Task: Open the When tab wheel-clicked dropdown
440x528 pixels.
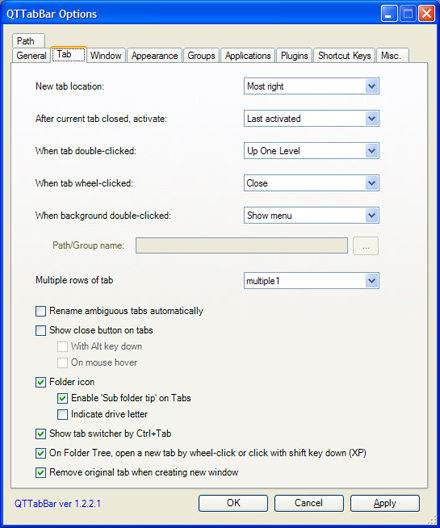Action: pyautogui.click(x=311, y=183)
